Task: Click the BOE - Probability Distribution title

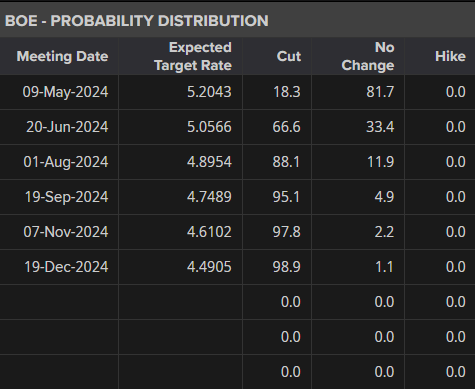Action: (137, 21)
